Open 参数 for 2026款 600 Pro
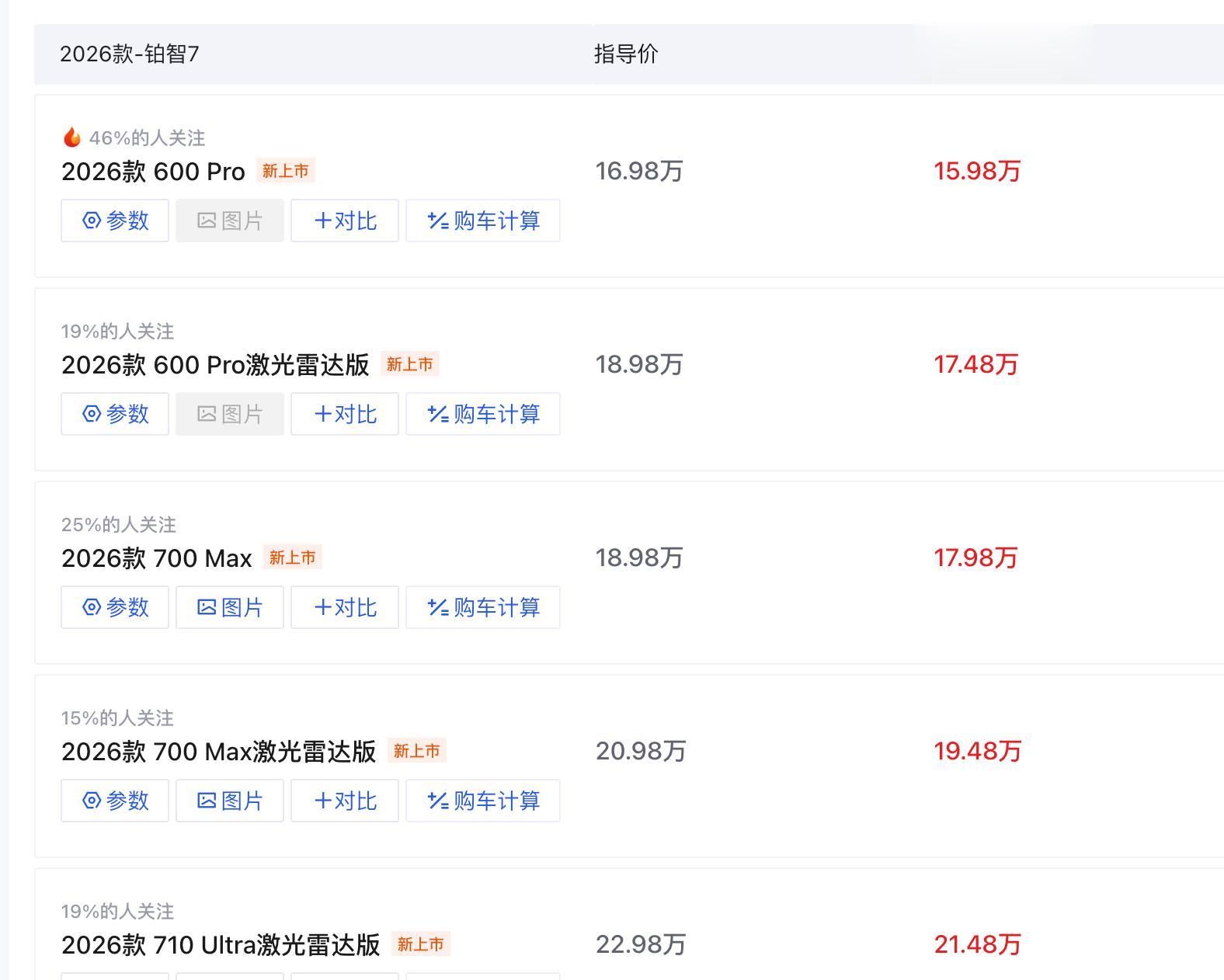 [115, 221]
